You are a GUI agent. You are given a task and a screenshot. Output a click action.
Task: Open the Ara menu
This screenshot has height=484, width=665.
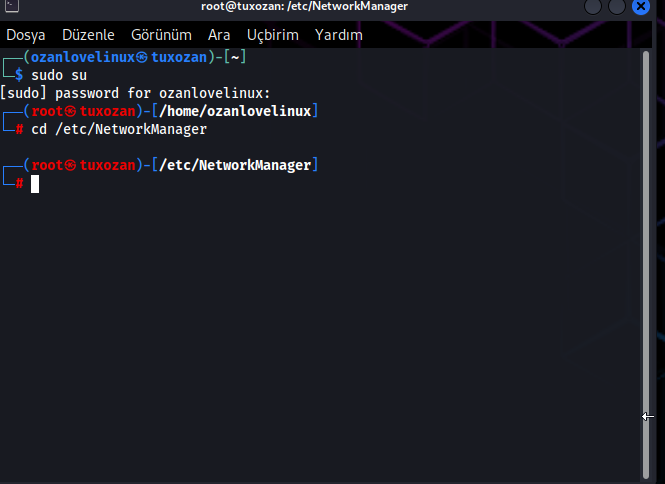(219, 35)
